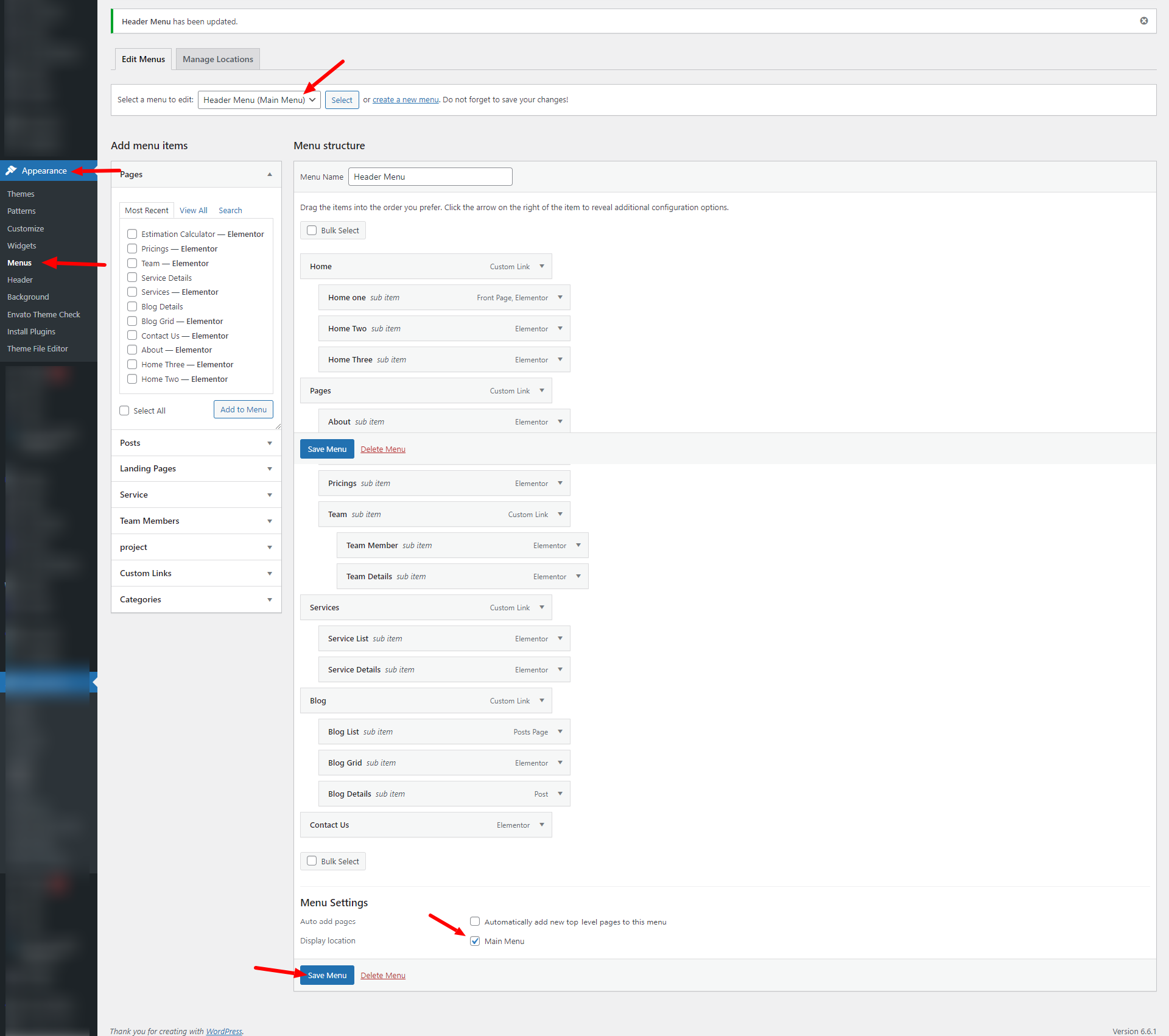This screenshot has height=1036, width=1169.
Task: Expand the Services Custom Link arrow
Action: click(x=542, y=607)
